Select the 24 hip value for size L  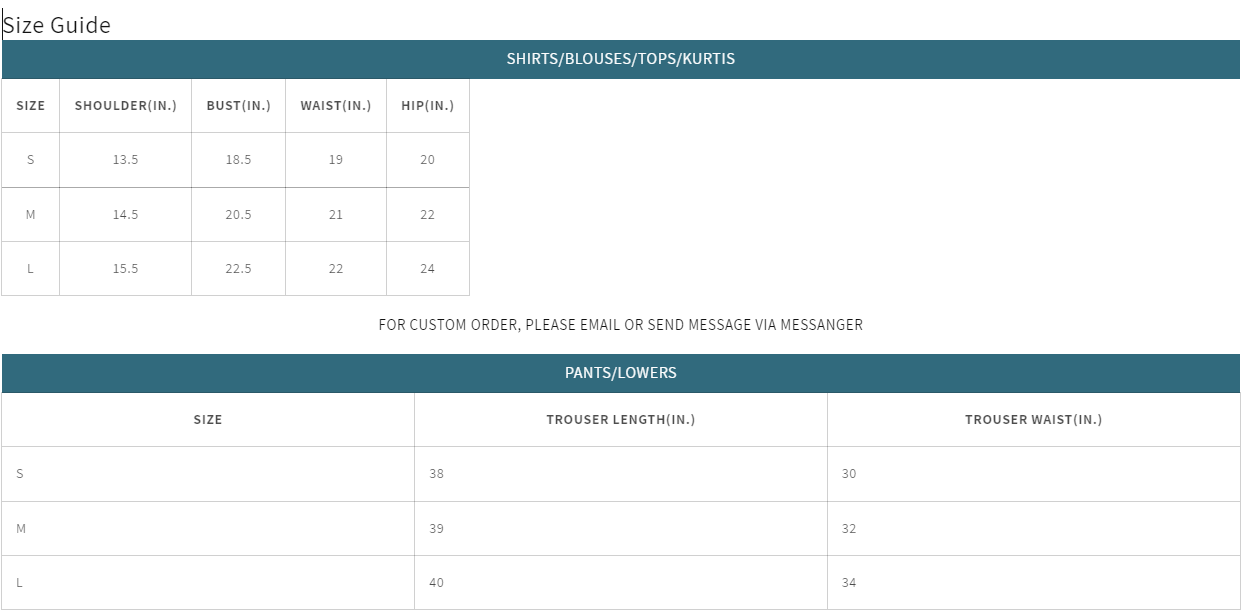427,269
